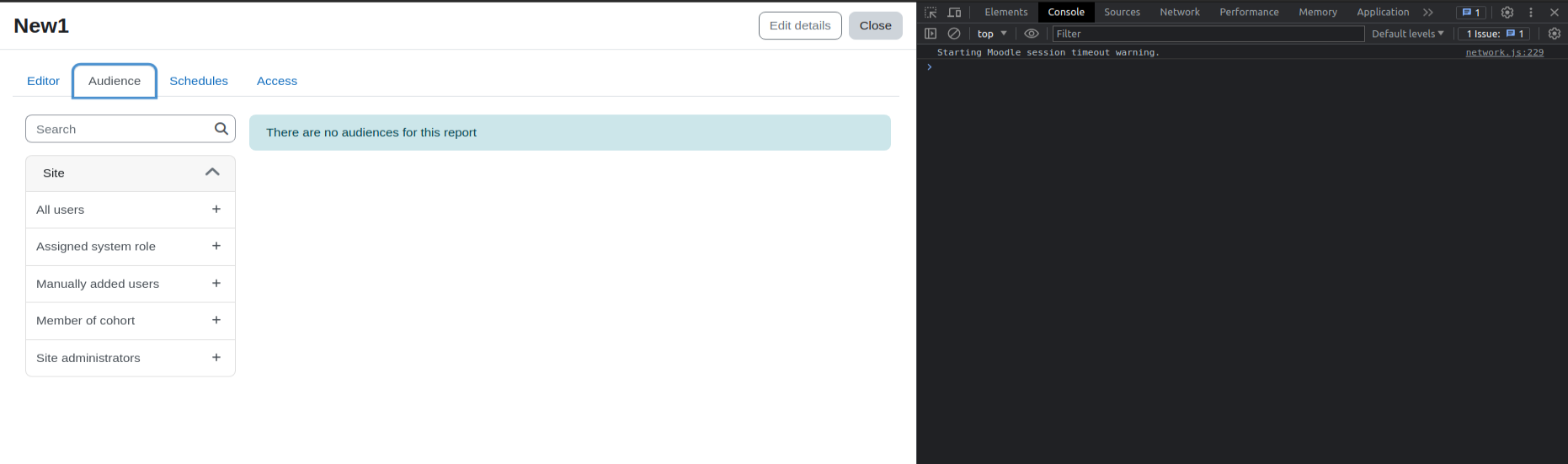Click the 'Starting Moodle session timeout warning' message

[x=1048, y=52]
